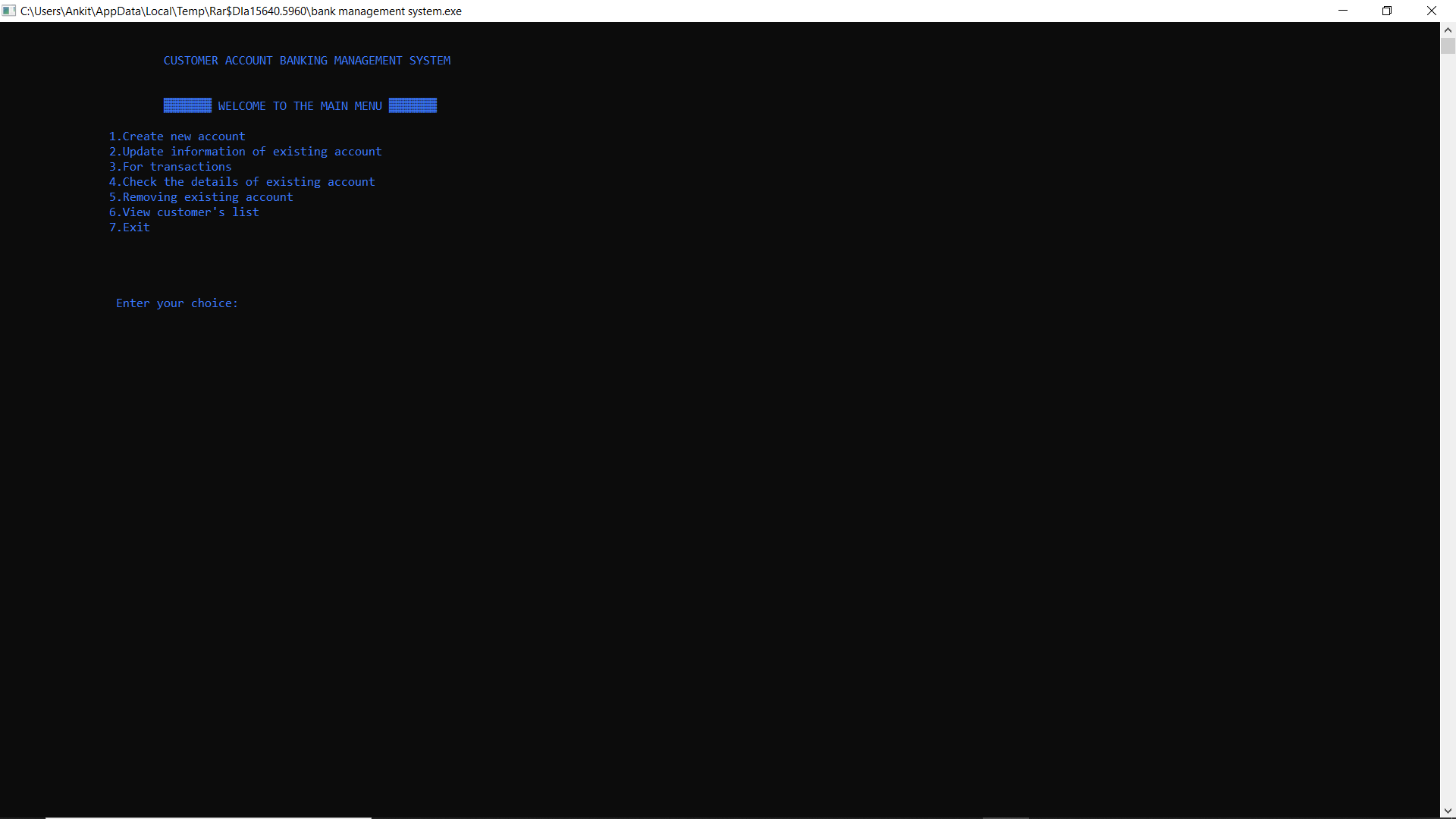Click 'Check the details of existing account'
Screen dimensions: 1456x819
tap(241, 182)
